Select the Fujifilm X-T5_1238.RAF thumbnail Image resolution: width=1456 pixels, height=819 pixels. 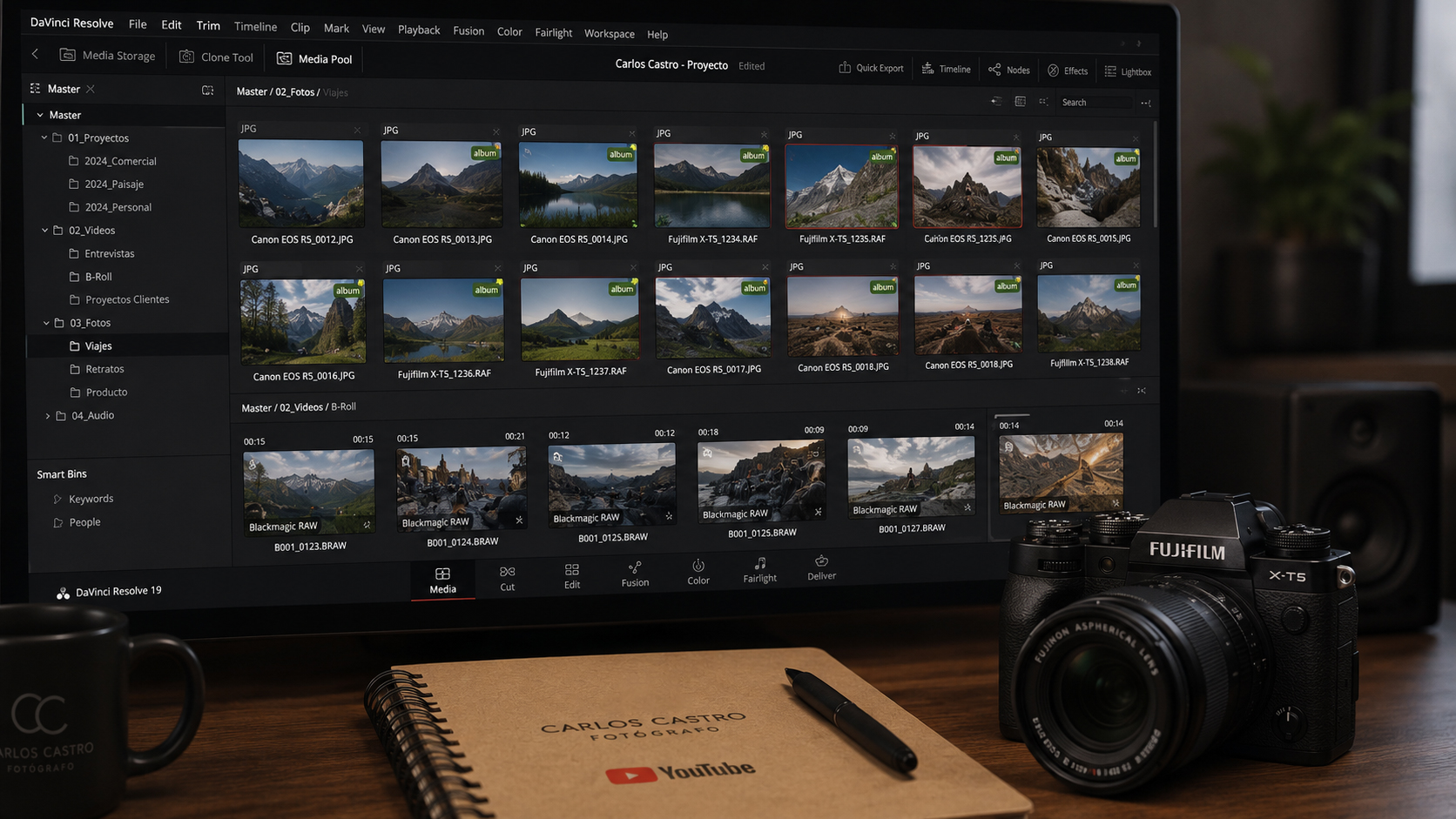pos(1089,312)
